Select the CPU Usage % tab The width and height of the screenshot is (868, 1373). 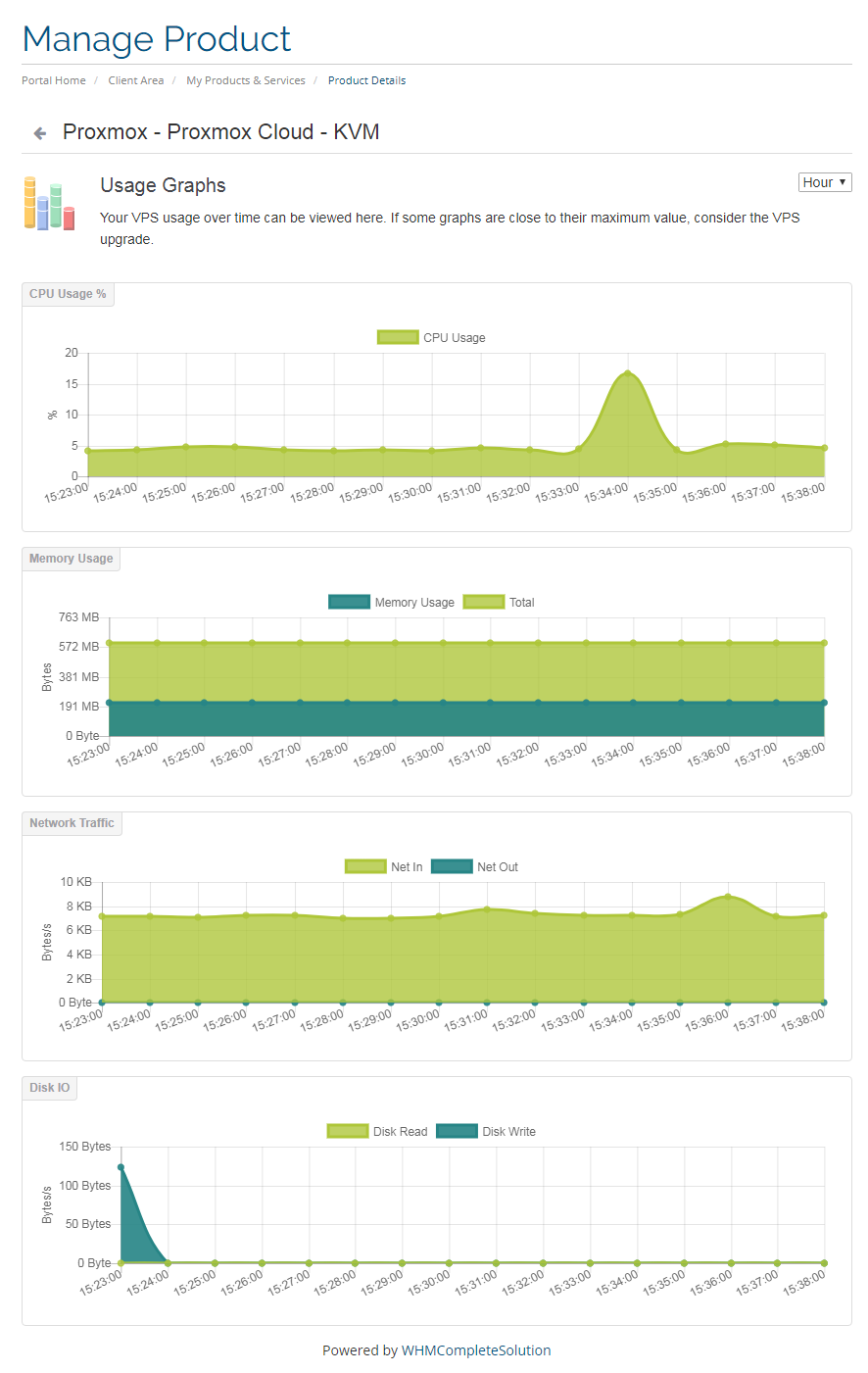[68, 294]
